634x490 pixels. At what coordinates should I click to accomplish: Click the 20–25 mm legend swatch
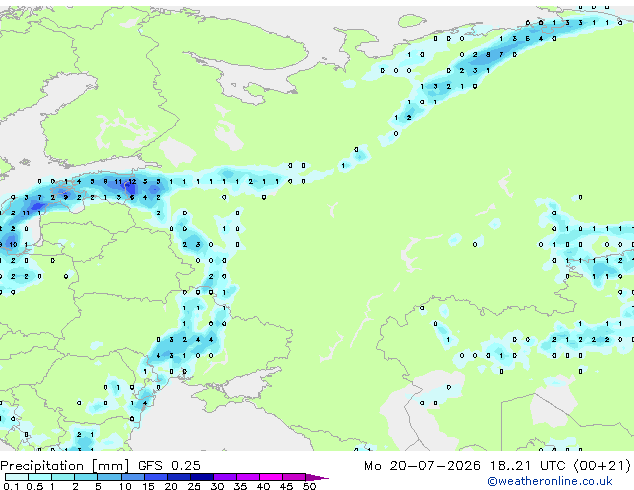178,477
